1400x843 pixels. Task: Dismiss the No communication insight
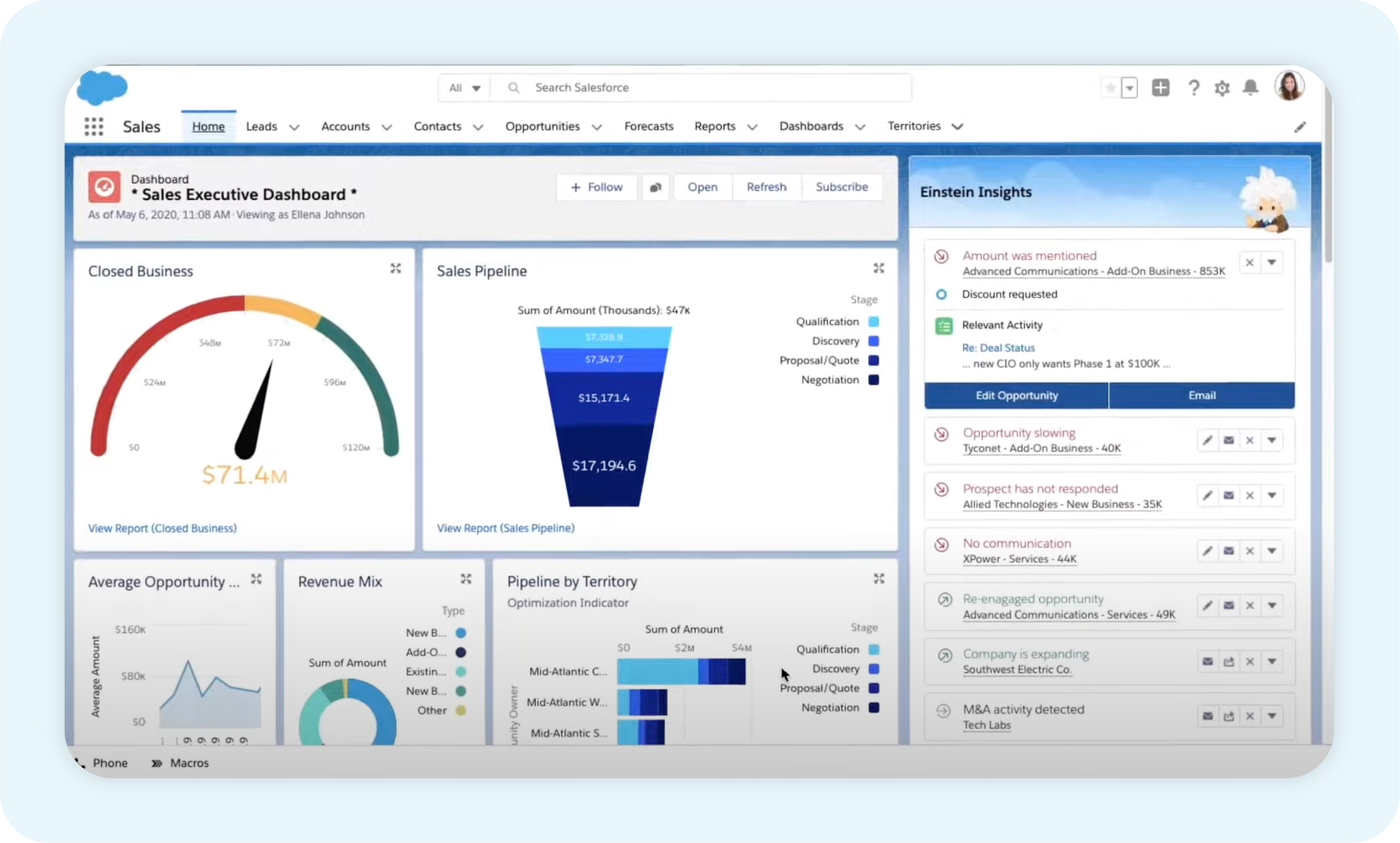[x=1250, y=551]
